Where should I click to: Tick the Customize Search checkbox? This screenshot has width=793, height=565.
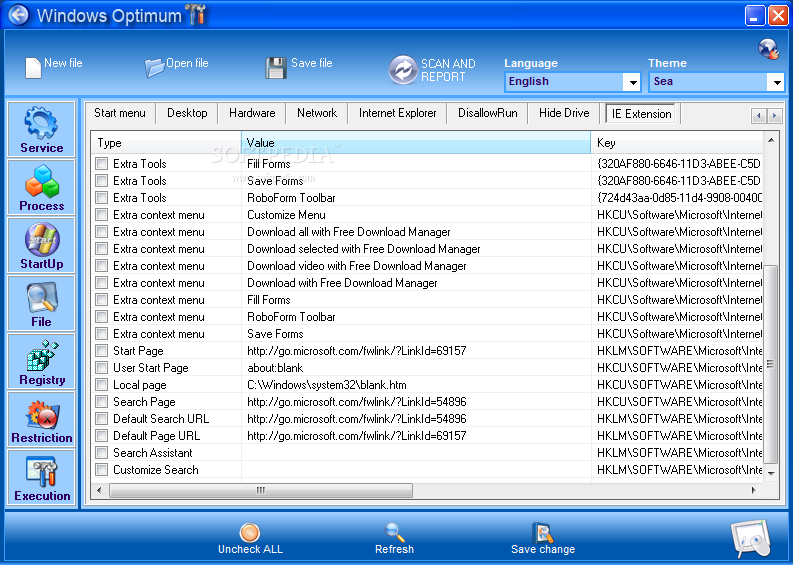102,469
